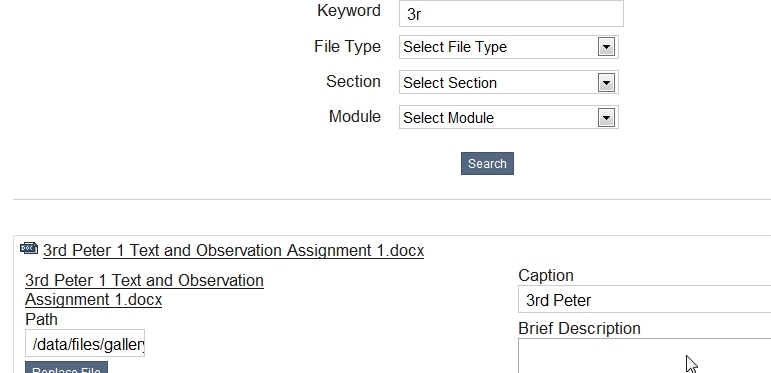This screenshot has width=771, height=373.
Task: Select the Caption field with 3rd Peter
Action: [644, 299]
